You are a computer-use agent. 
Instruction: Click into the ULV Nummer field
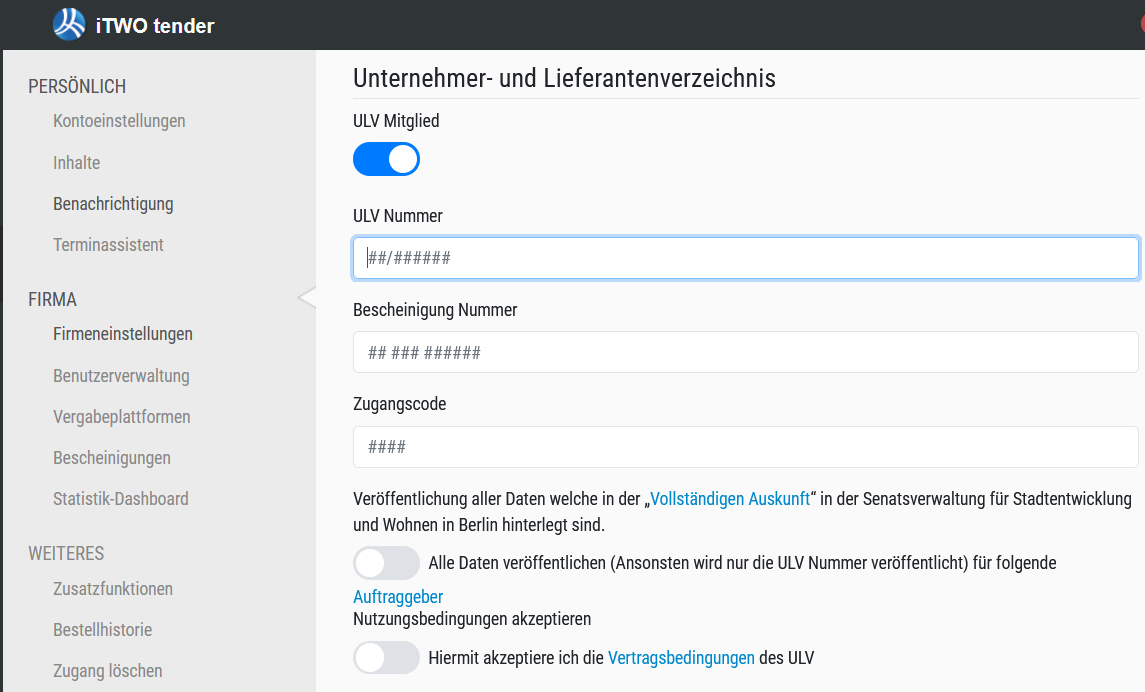pos(745,258)
